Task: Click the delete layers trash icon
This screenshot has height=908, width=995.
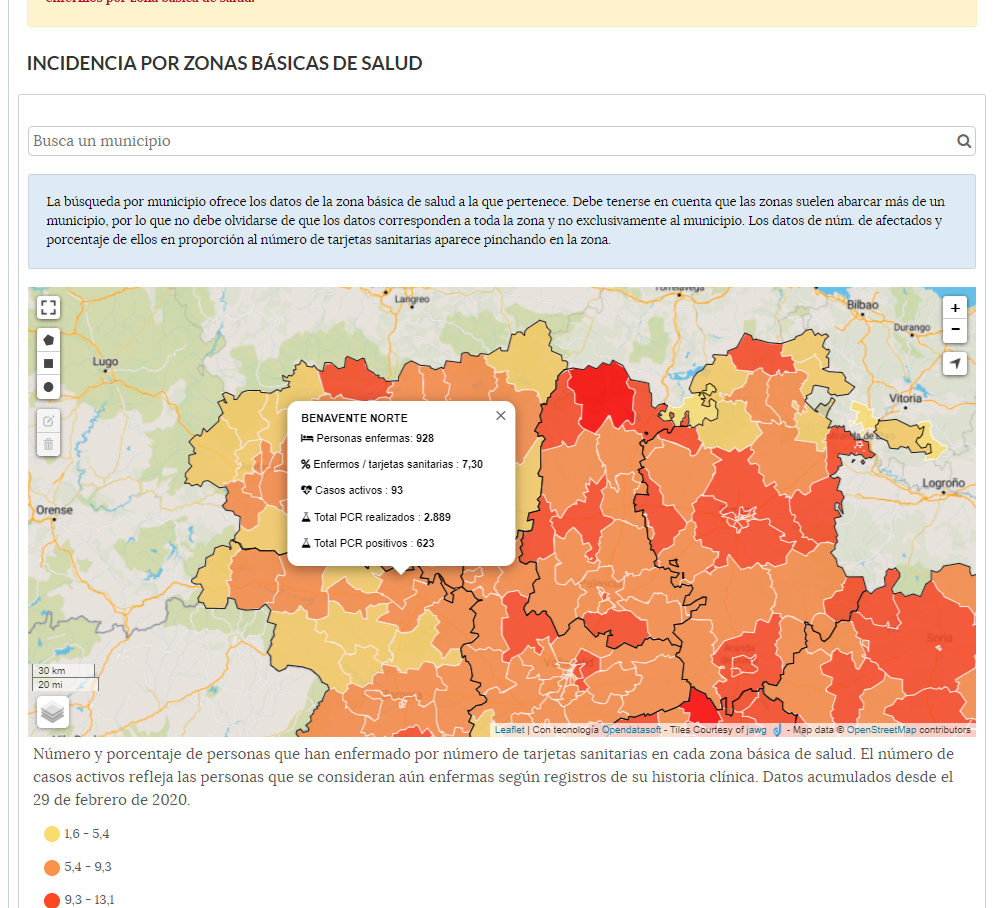Action: coord(48,444)
